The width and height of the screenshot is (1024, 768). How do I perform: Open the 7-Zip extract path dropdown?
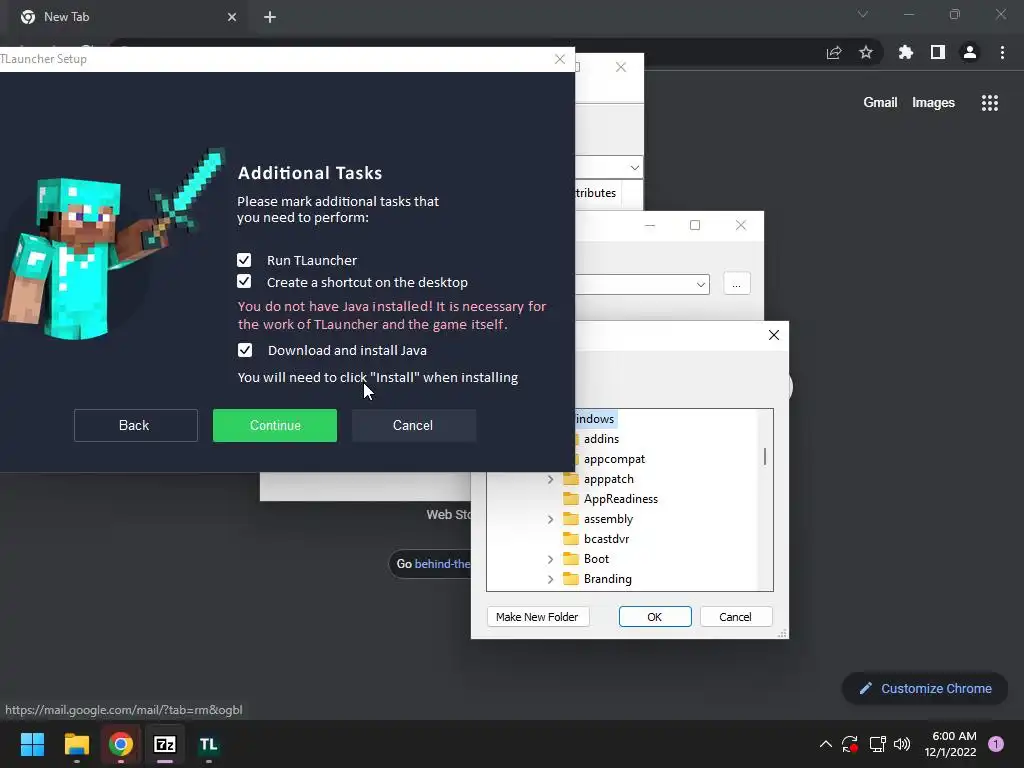click(700, 285)
